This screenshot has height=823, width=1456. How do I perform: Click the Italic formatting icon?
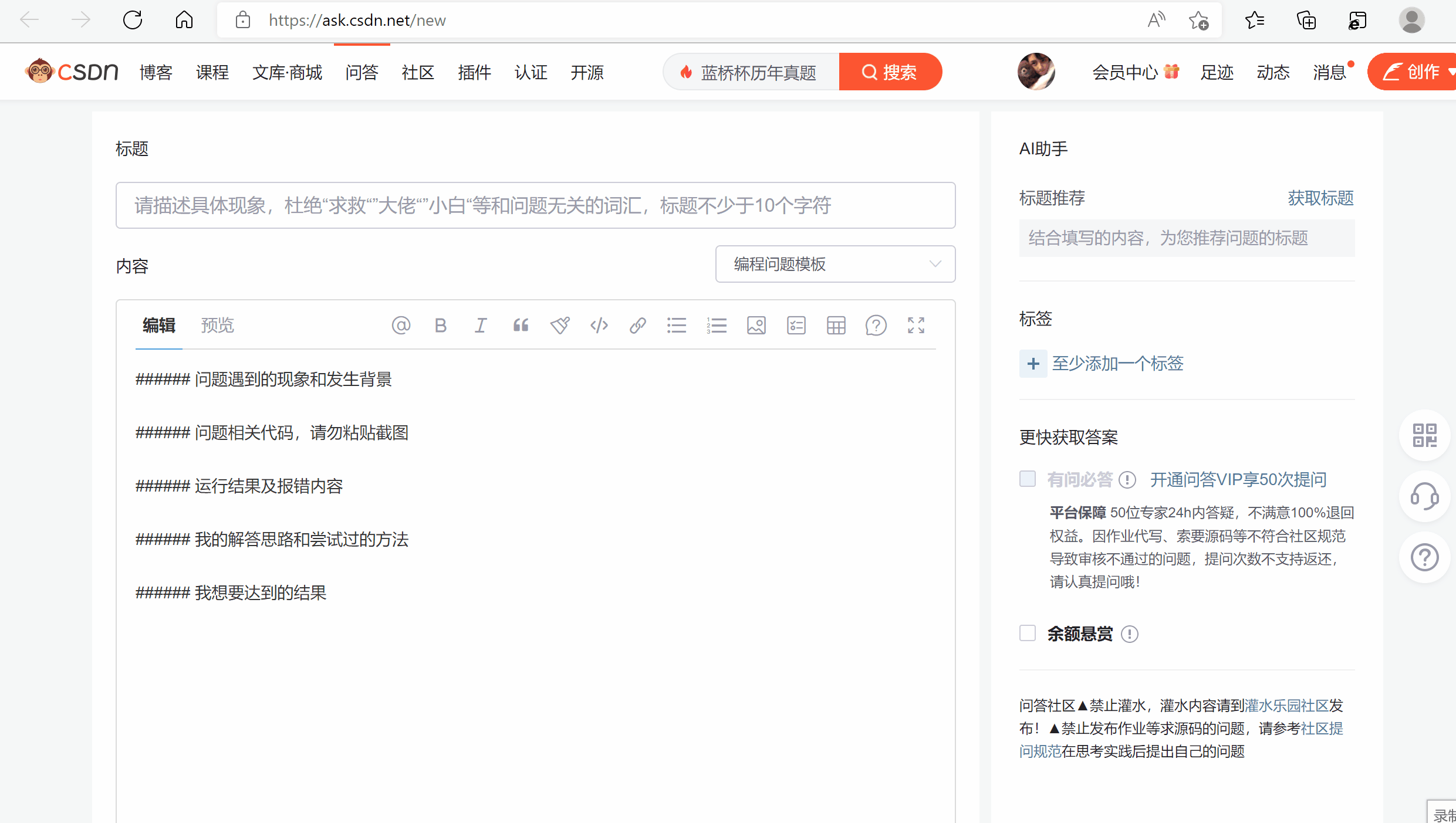pos(481,326)
